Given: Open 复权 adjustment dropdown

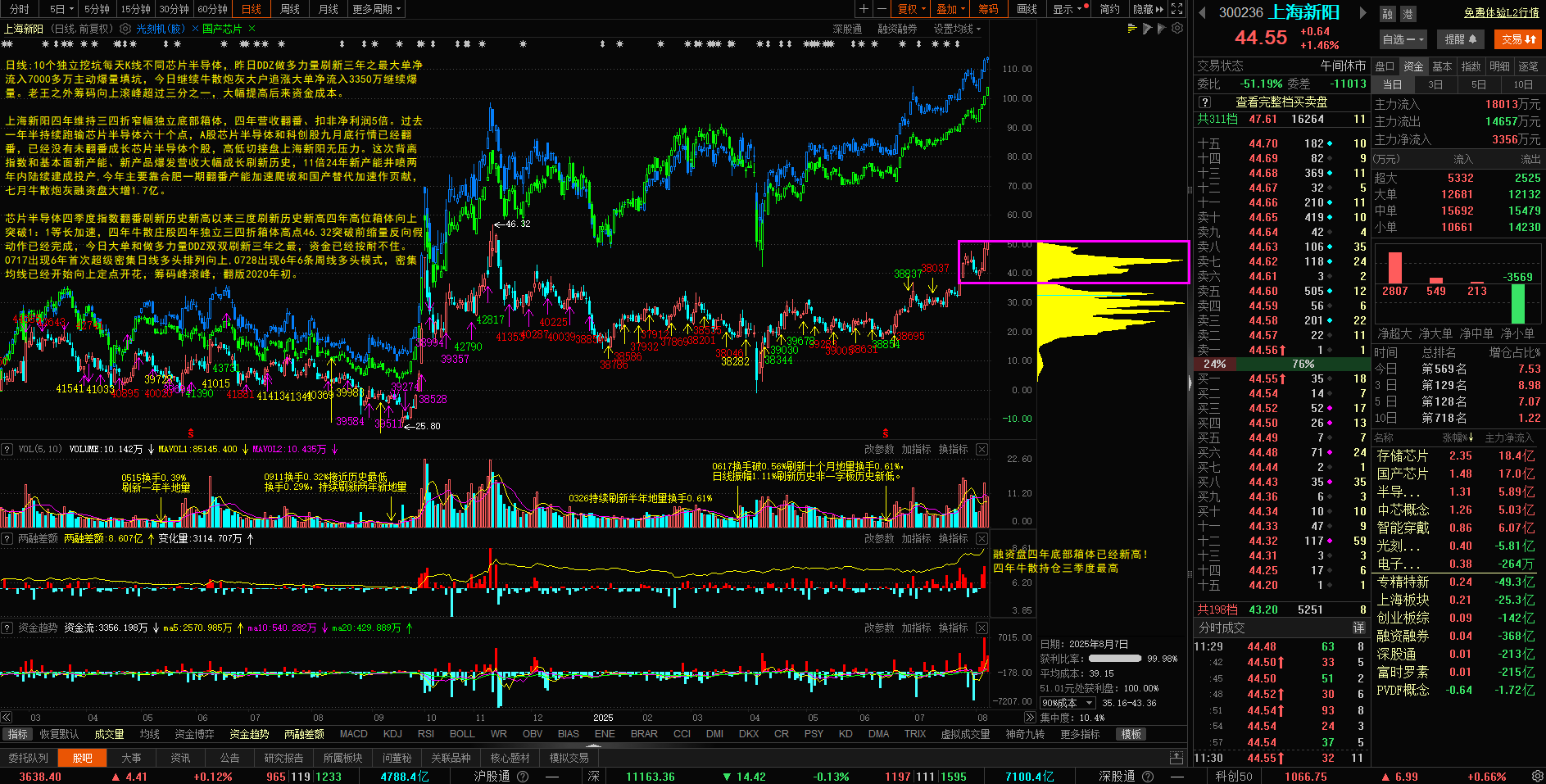Looking at the screenshot, I should coord(912,9).
